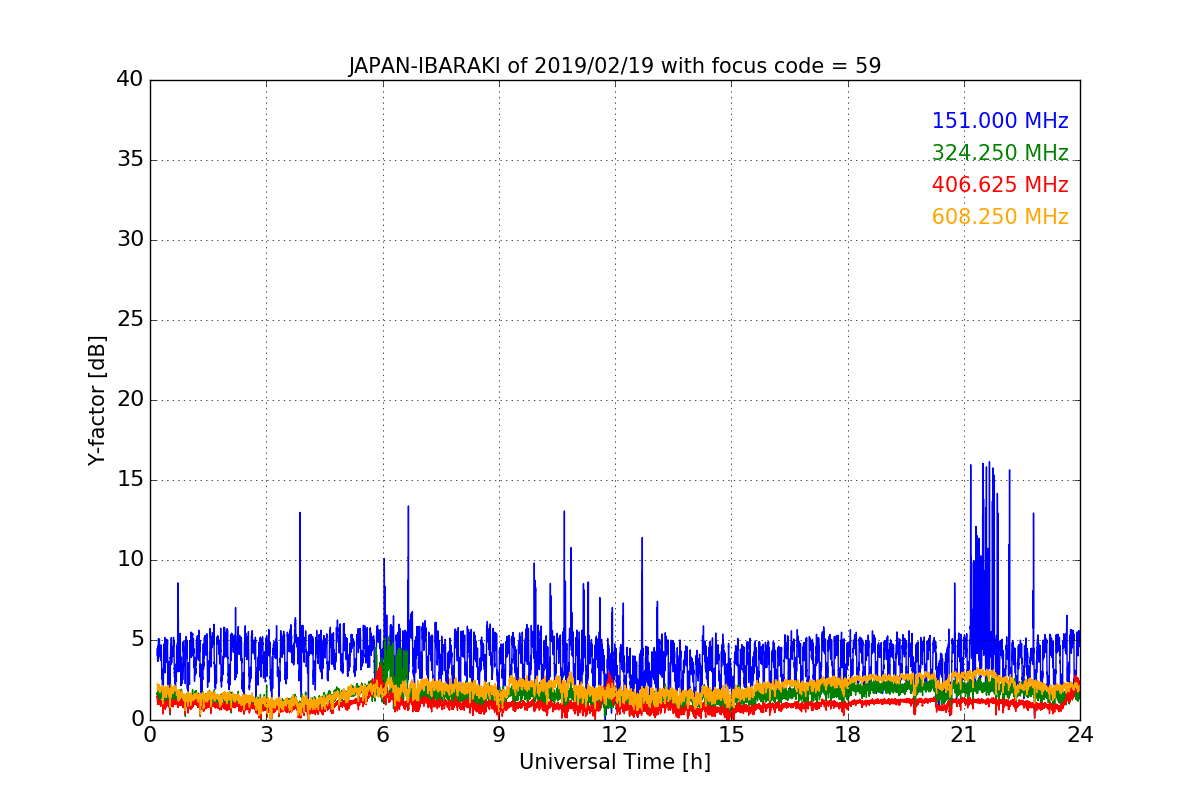The width and height of the screenshot is (1200, 800).
Task: Pick the orange 608.250 MHz legend label
Action: click(x=999, y=217)
